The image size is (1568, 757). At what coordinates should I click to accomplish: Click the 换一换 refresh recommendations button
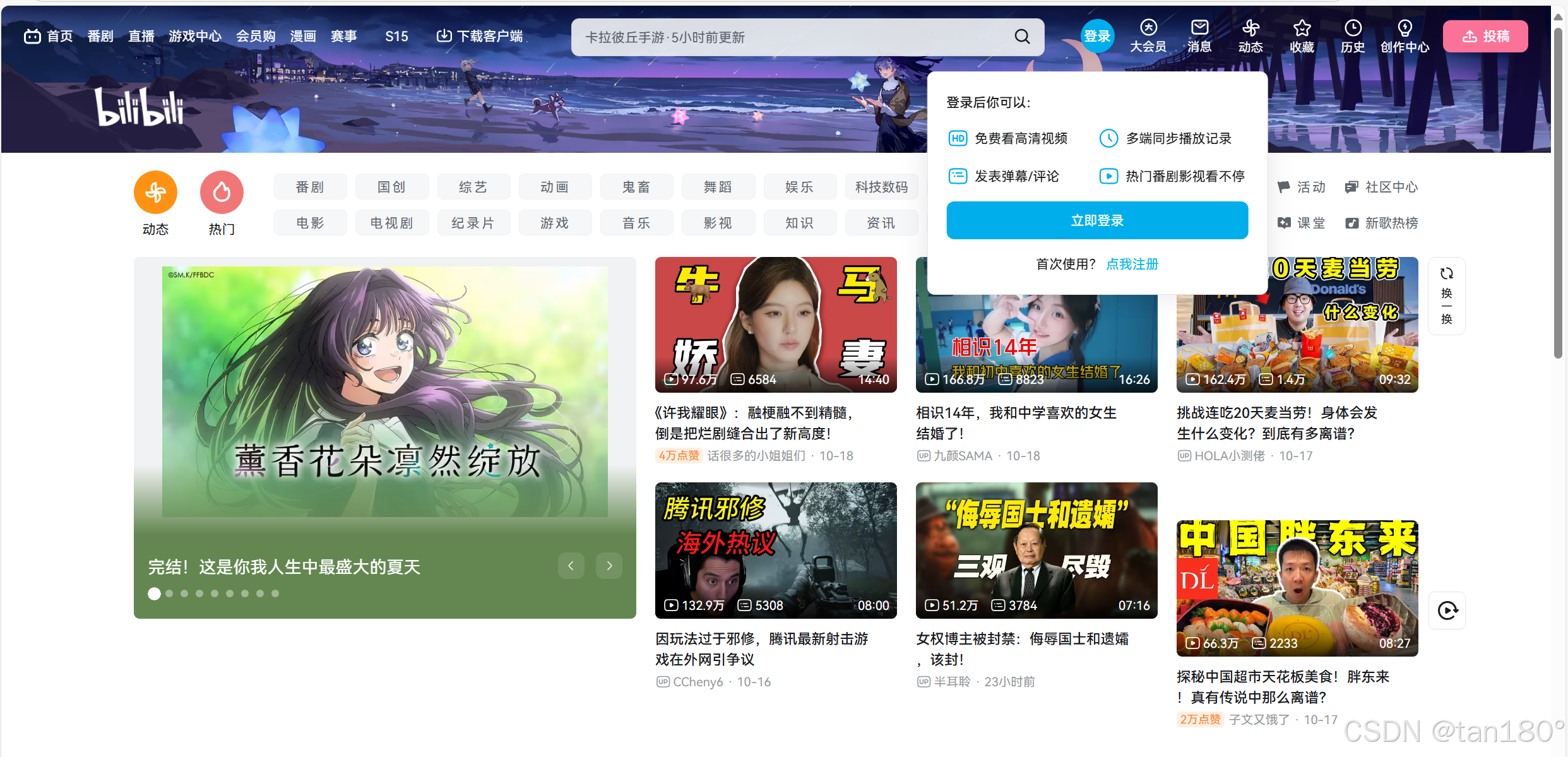[x=1446, y=295]
